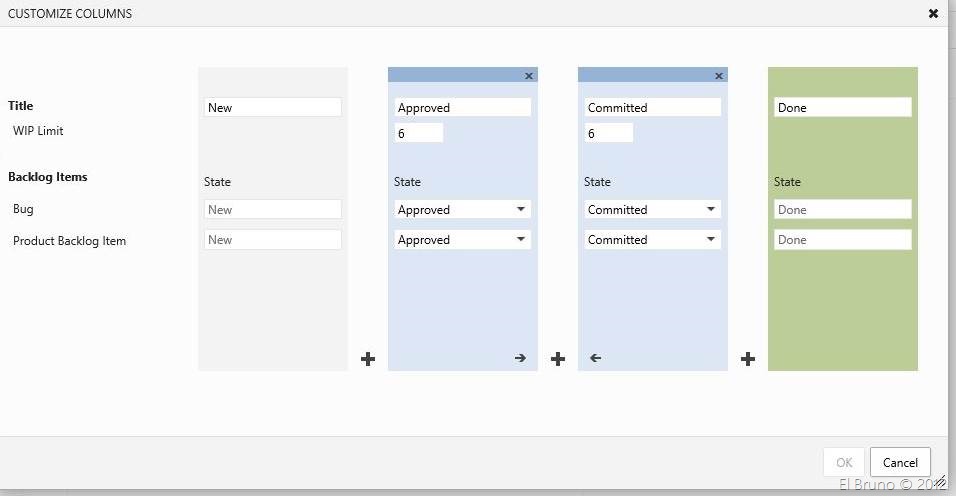Add column between New and Approved
This screenshot has width=956, height=496.
click(368, 359)
